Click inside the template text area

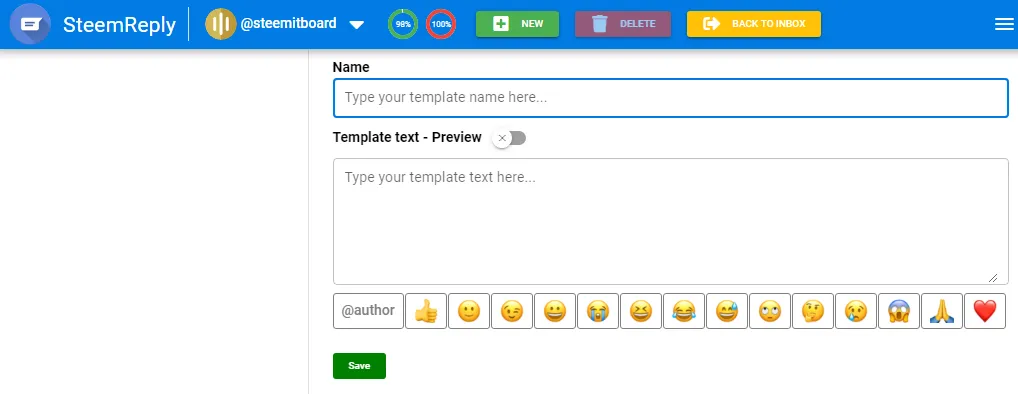click(671, 221)
